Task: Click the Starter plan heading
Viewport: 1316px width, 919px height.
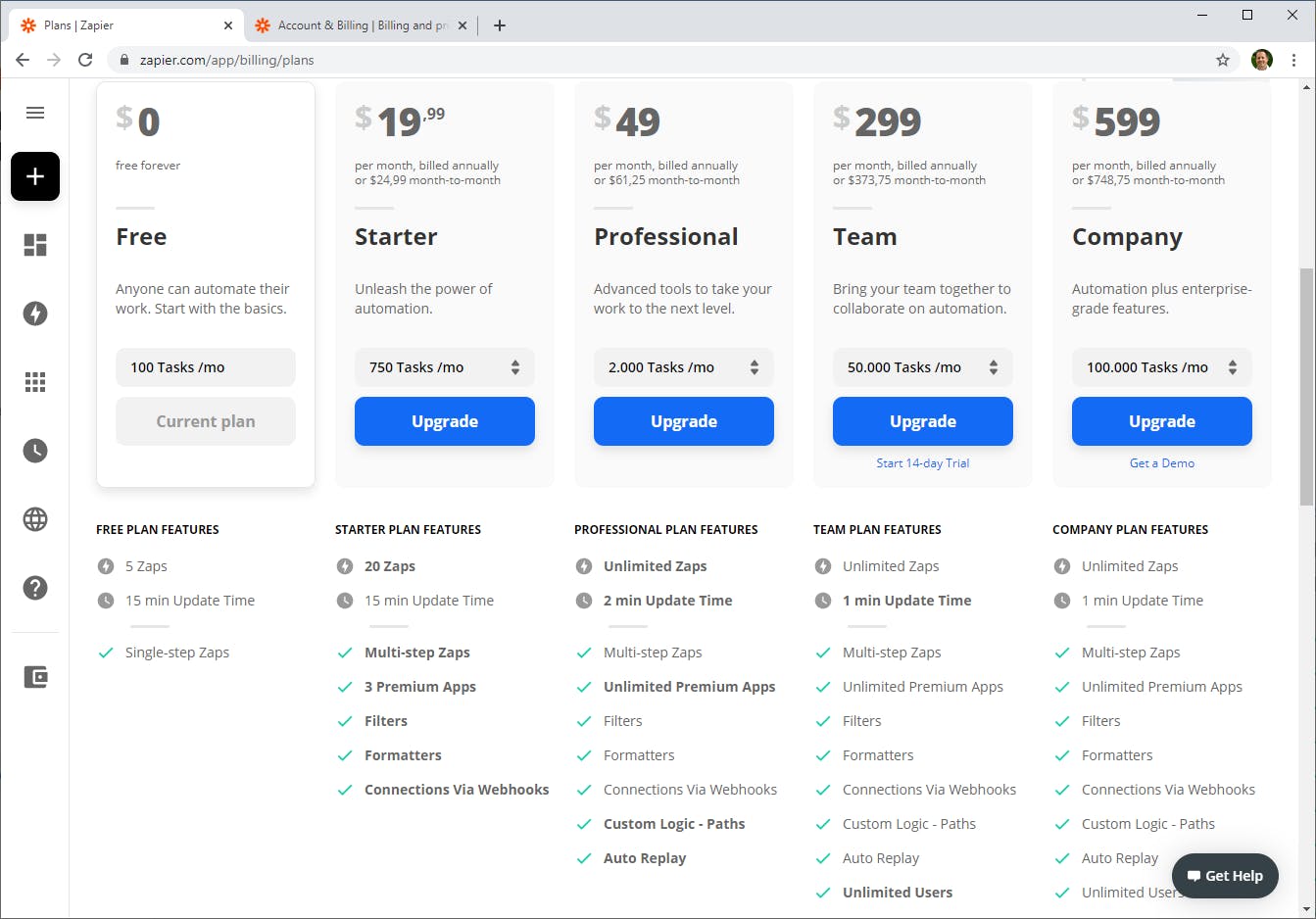Action: click(x=396, y=237)
